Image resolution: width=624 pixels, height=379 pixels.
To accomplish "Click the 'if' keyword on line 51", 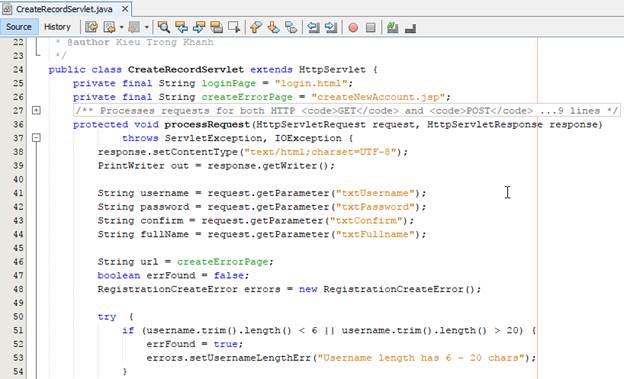I will [128, 330].
